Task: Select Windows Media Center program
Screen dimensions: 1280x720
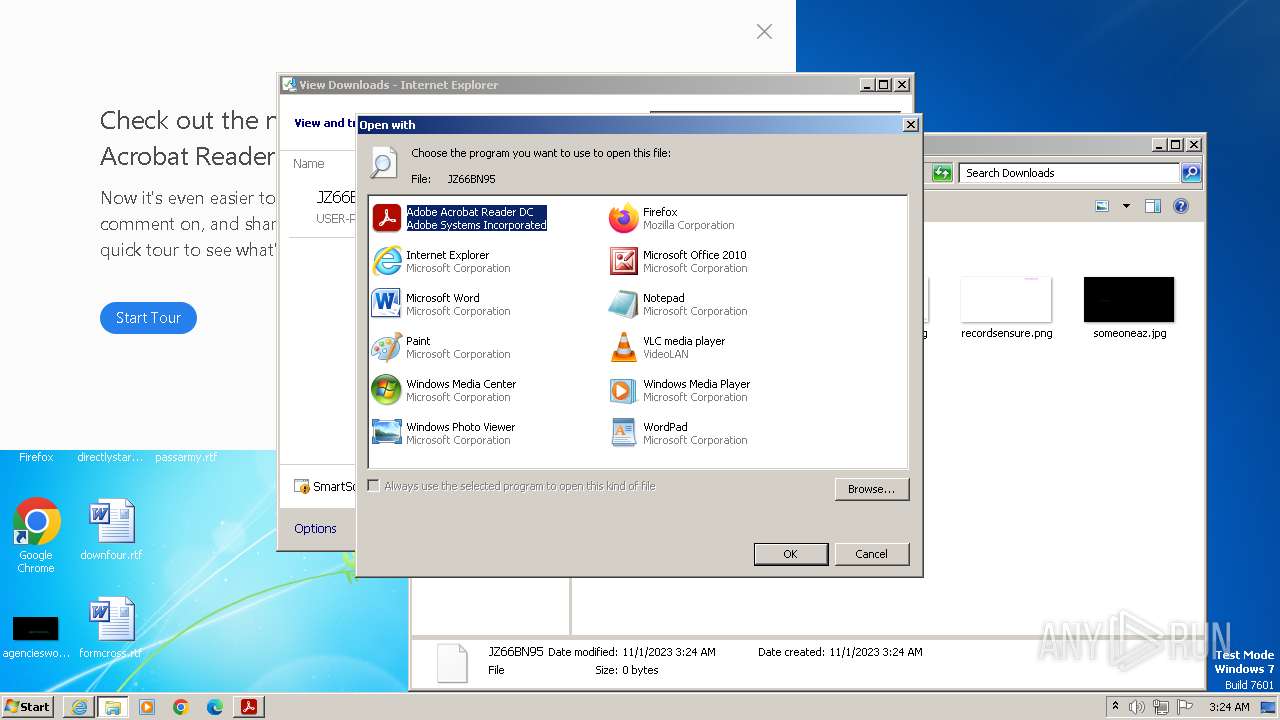Action: tap(444, 390)
